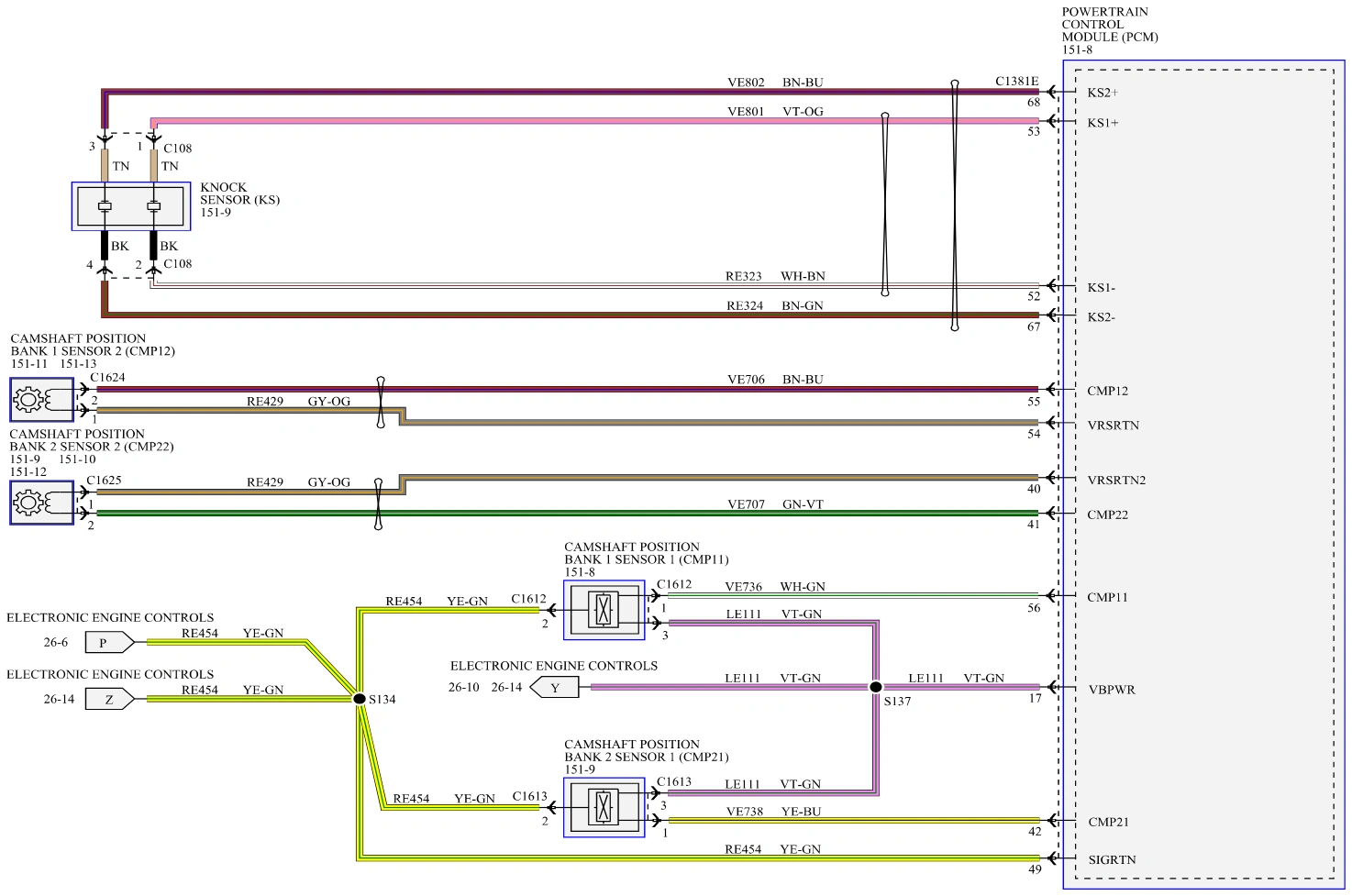This screenshot has width=1352, height=896.
Task: Select the Z off-page connector arrow
Action: point(110,699)
